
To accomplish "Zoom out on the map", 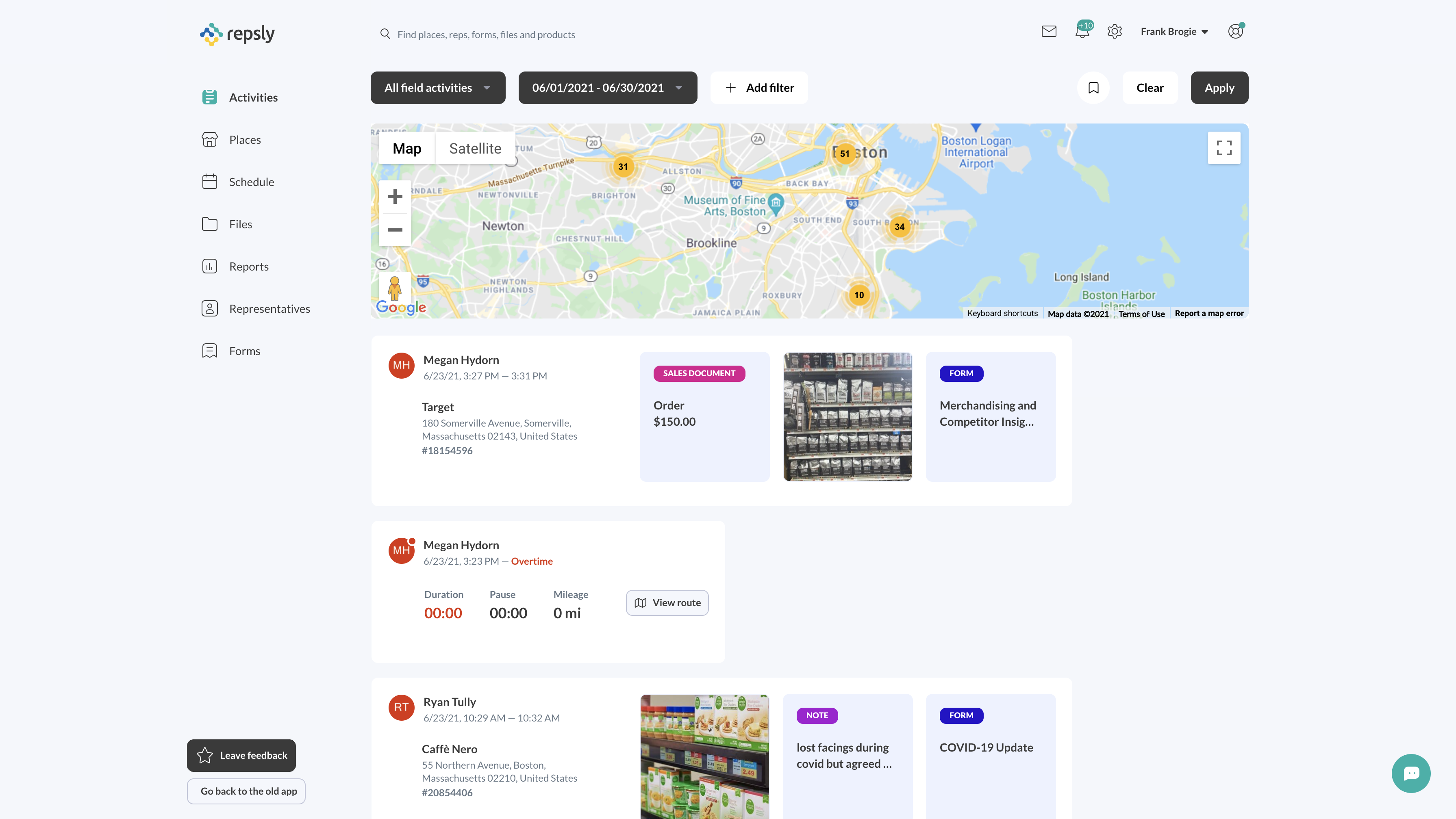I will [395, 230].
